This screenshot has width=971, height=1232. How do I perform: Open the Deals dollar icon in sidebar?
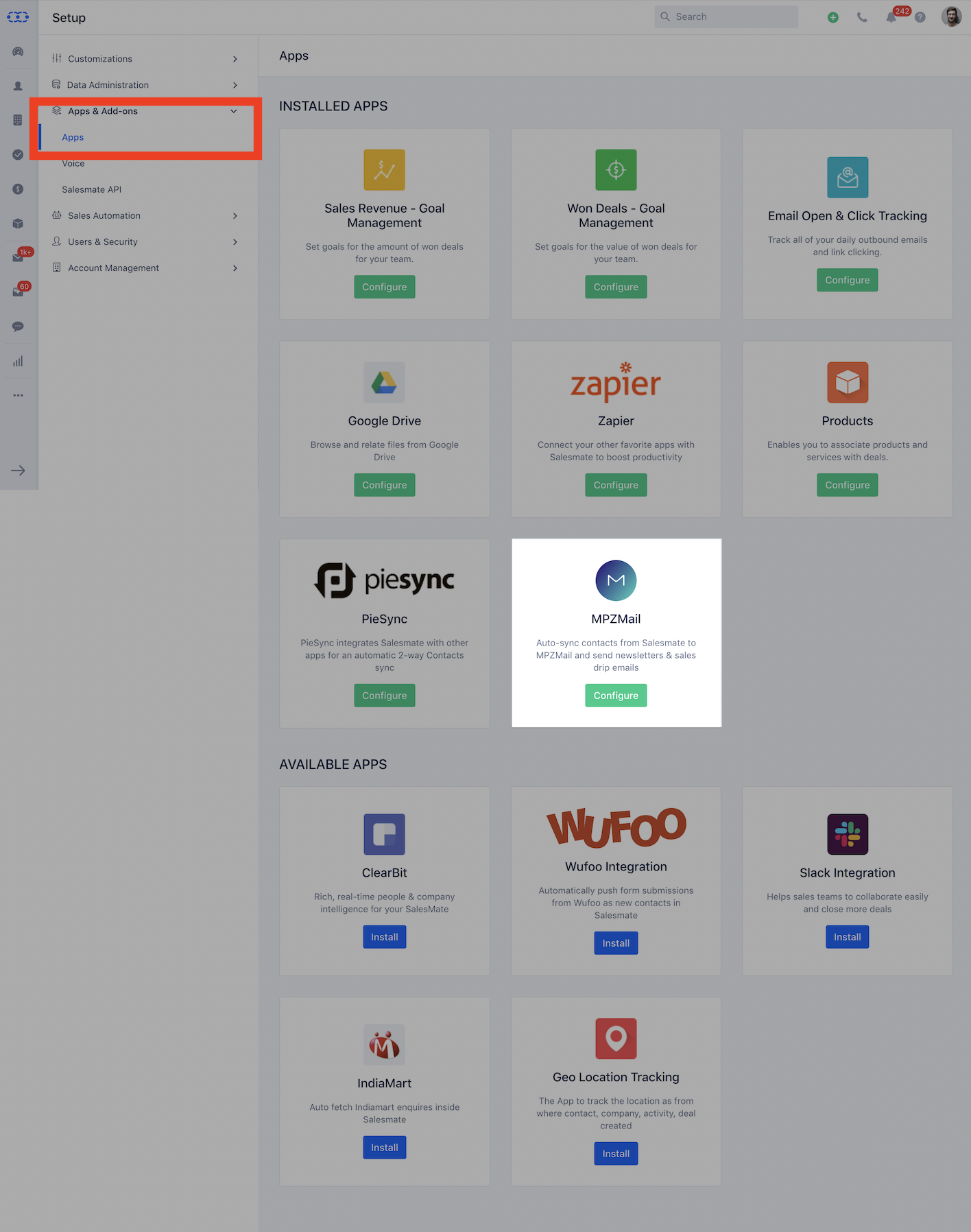coord(18,189)
